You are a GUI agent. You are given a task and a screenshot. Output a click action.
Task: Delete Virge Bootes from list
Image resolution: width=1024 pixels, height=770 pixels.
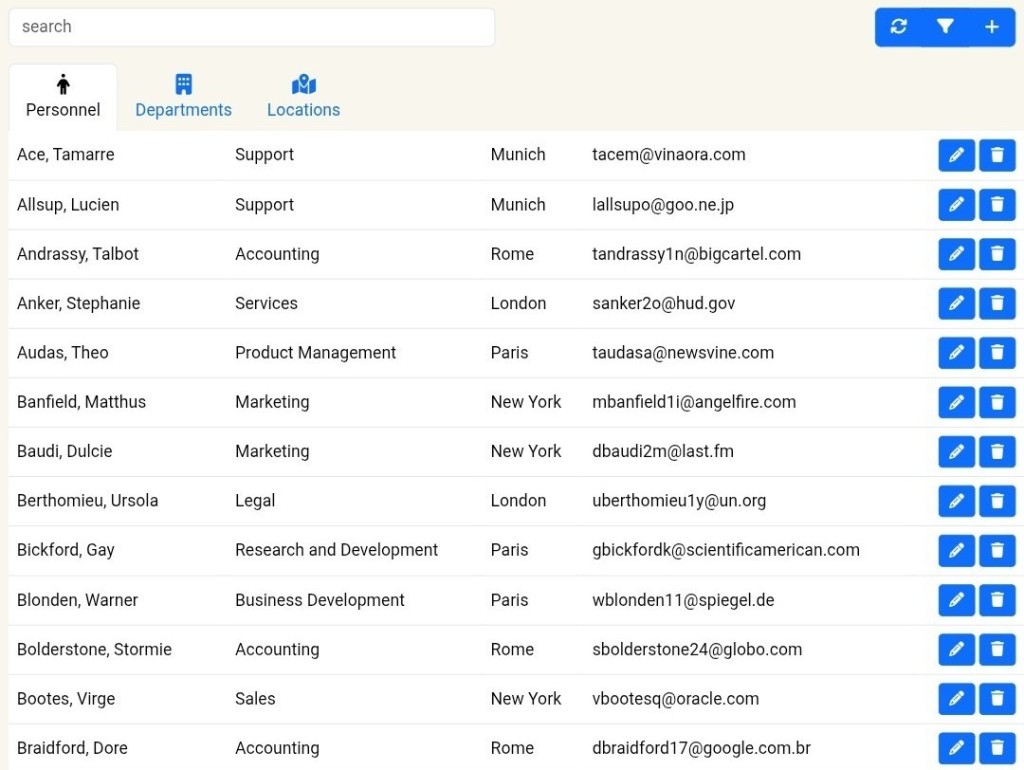point(997,699)
